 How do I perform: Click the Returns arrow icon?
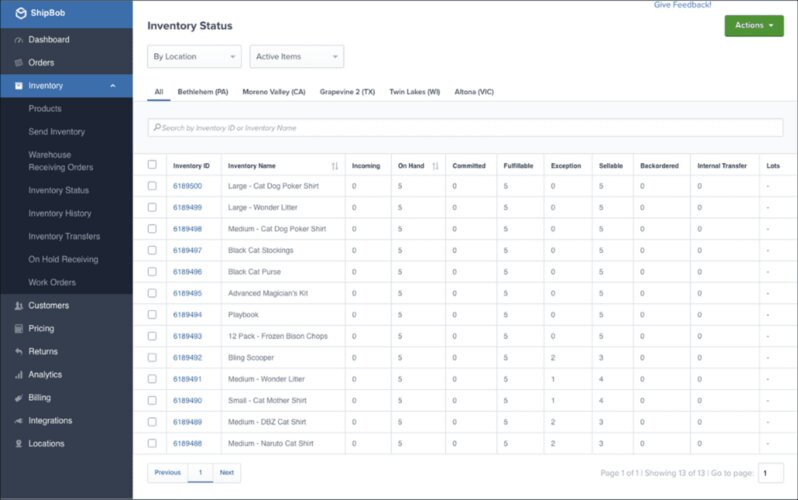pyautogui.click(x=18, y=351)
